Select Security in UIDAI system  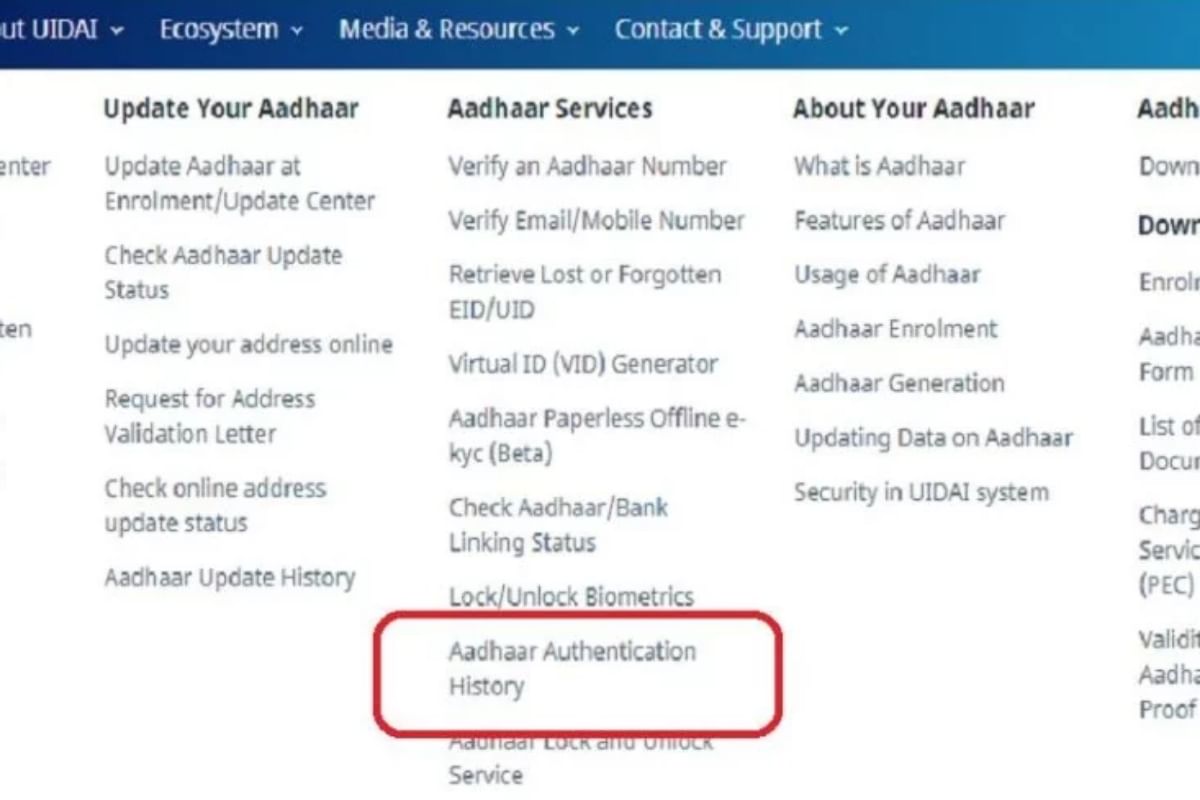point(921,491)
